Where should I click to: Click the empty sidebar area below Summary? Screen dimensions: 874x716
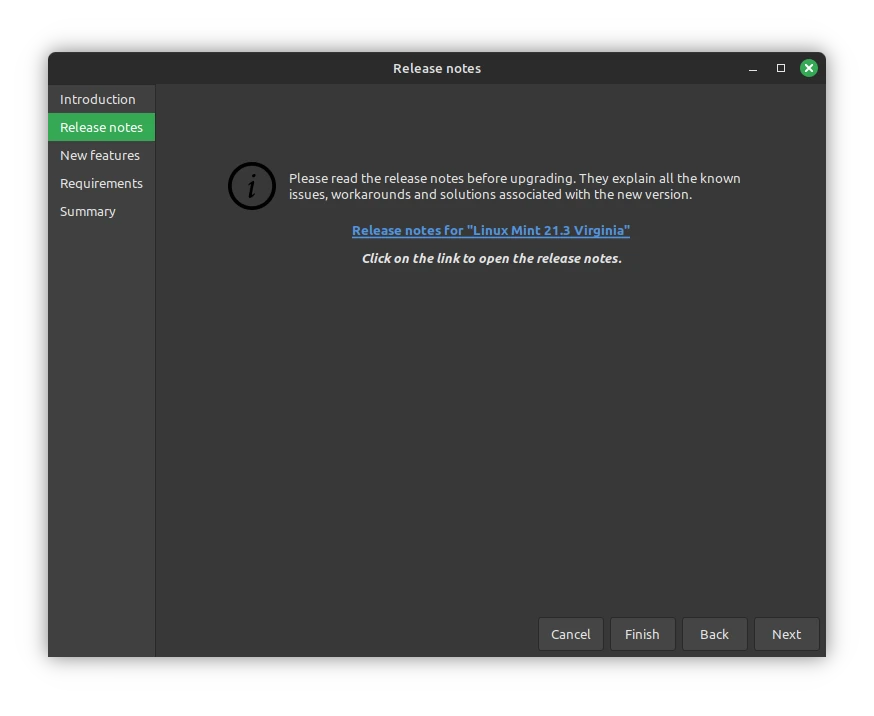pos(101,420)
